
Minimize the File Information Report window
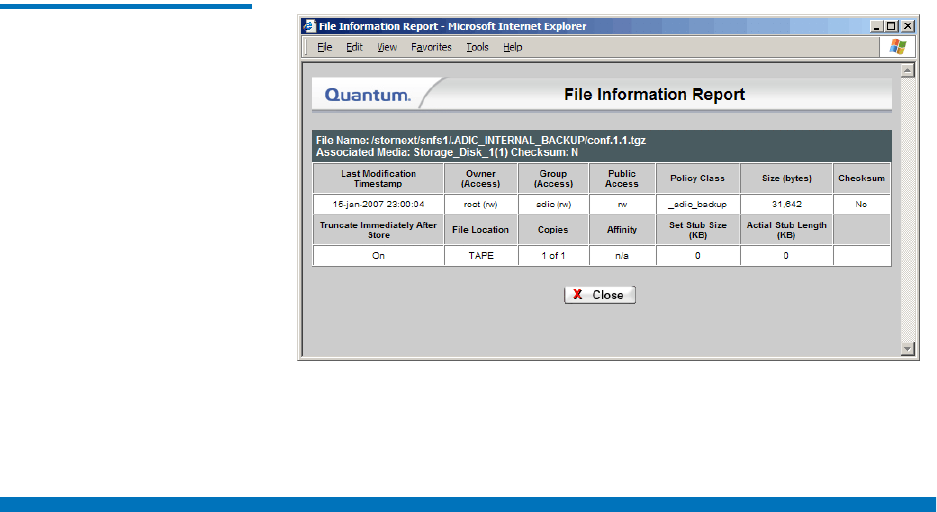tap(877, 26)
